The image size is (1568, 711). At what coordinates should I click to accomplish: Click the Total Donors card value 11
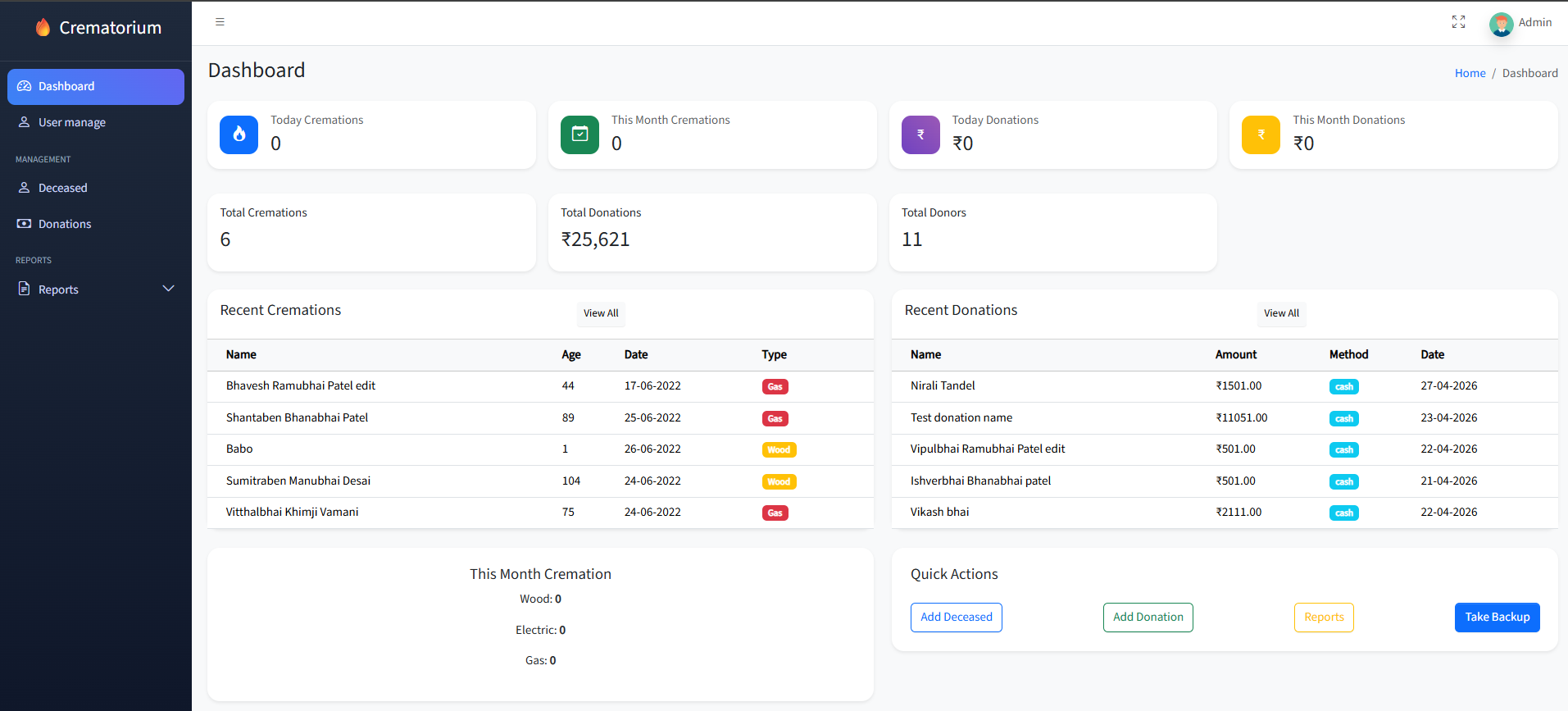(x=911, y=239)
